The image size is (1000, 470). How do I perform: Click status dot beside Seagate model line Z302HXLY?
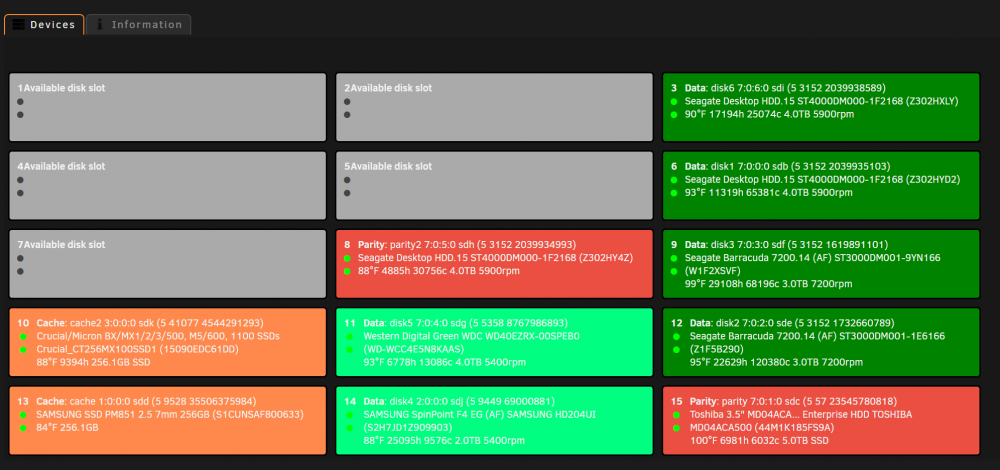pyautogui.click(x=673, y=101)
